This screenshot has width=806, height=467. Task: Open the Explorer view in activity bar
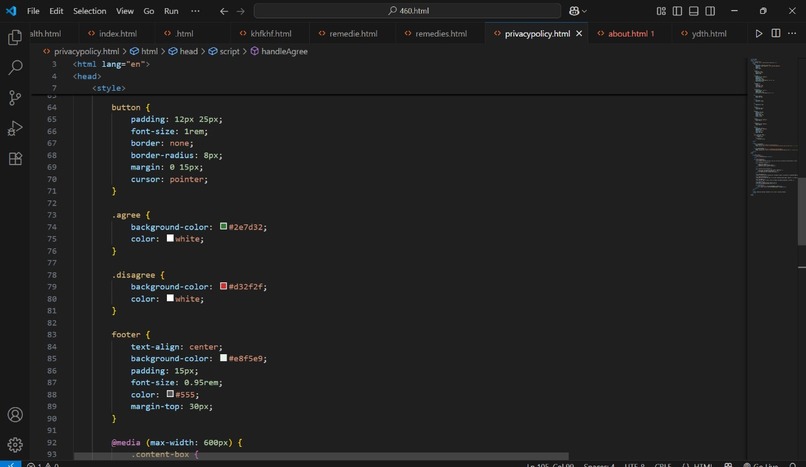tap(15, 37)
